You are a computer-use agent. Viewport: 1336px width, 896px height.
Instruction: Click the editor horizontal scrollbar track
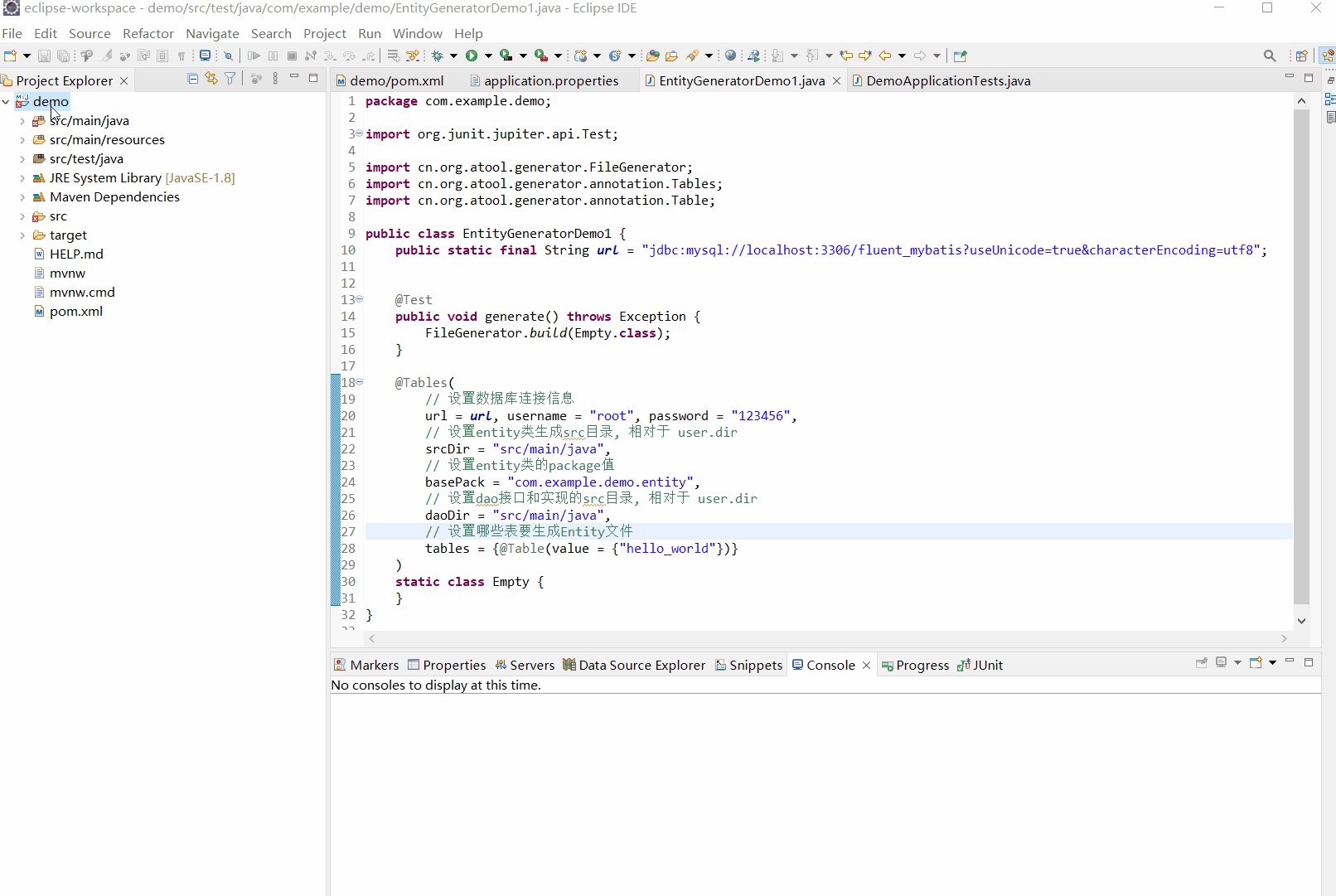827,638
